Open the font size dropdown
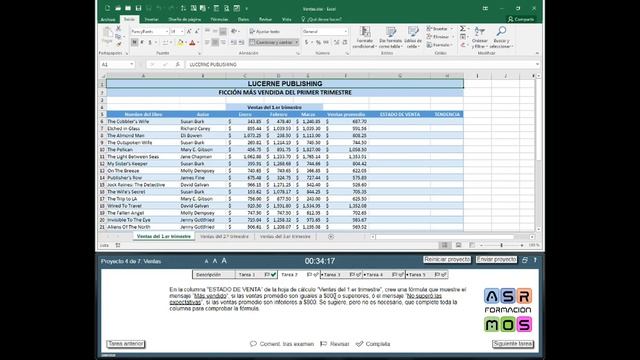 [182, 31]
